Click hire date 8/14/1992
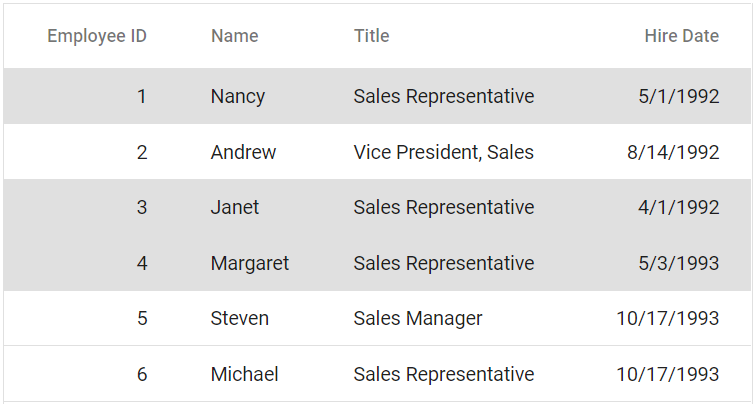This screenshot has height=404, width=756. point(673,152)
